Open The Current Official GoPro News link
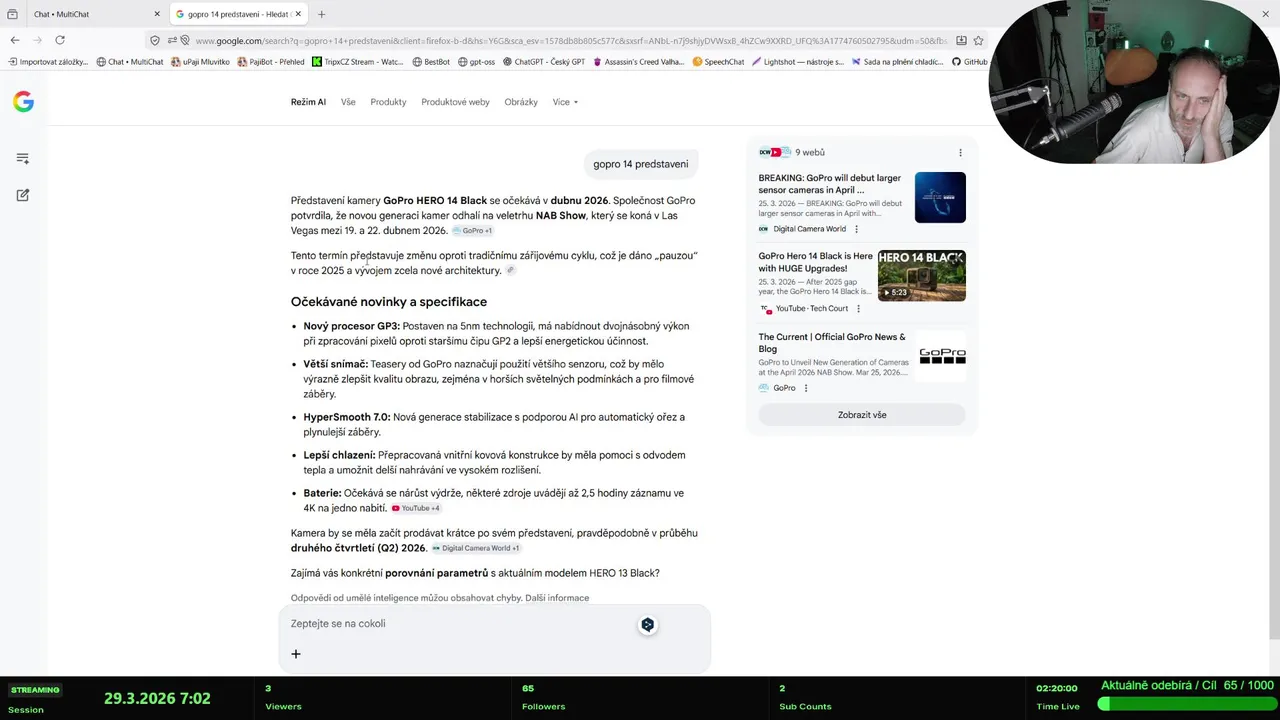 pyautogui.click(x=832, y=343)
